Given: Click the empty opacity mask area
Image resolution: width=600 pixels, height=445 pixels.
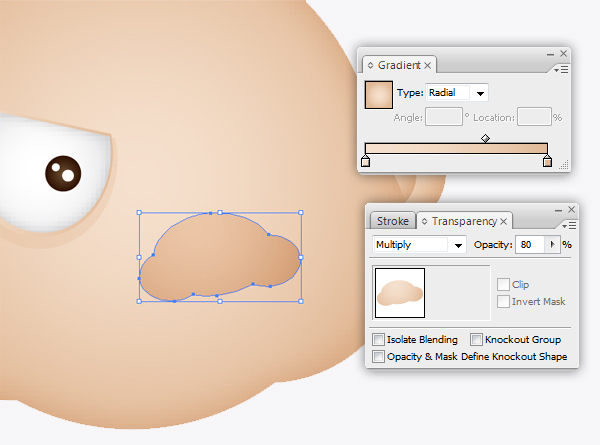Looking at the screenshot, I should click(457, 293).
